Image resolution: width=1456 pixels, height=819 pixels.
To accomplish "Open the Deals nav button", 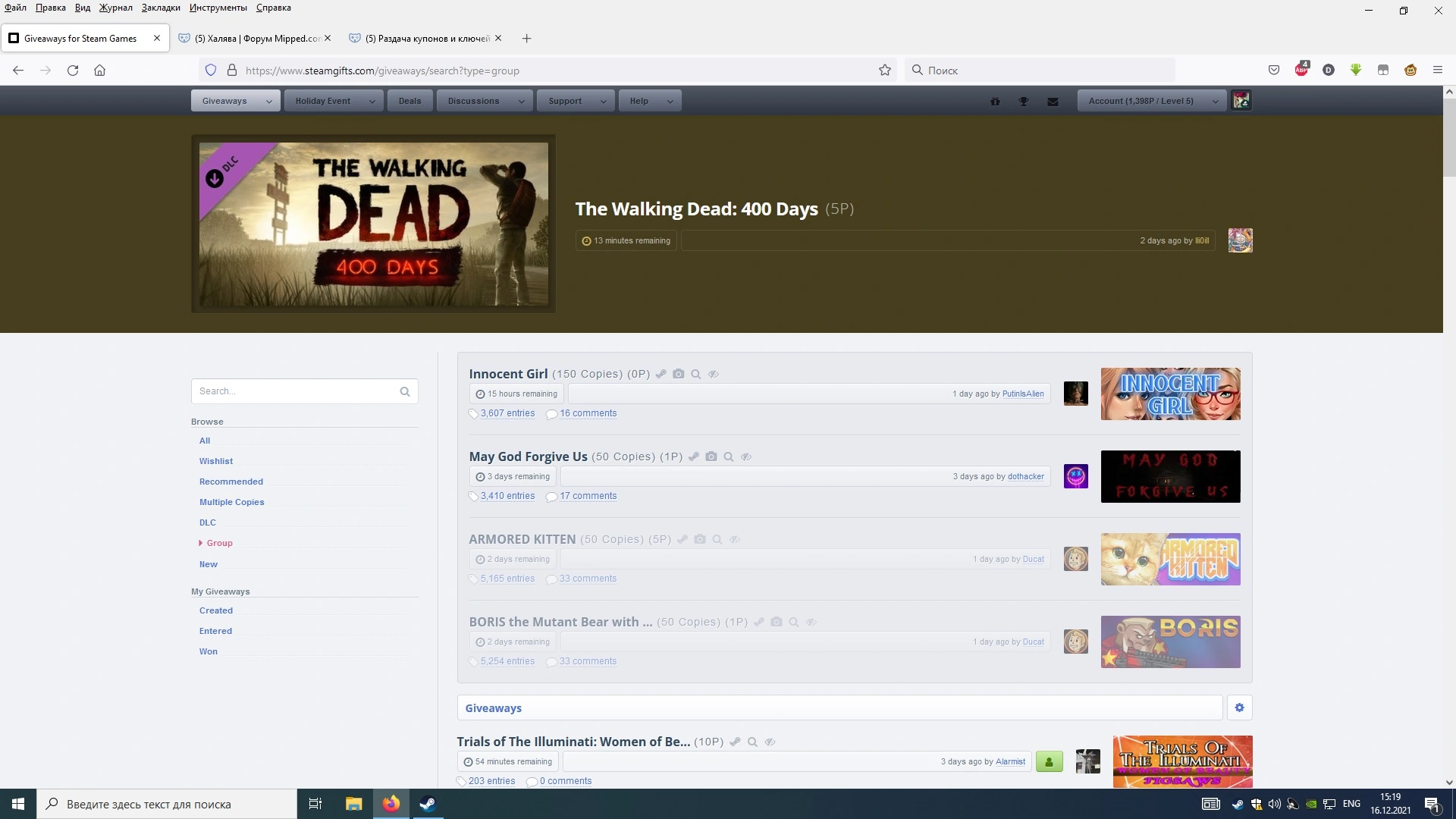I will [409, 101].
